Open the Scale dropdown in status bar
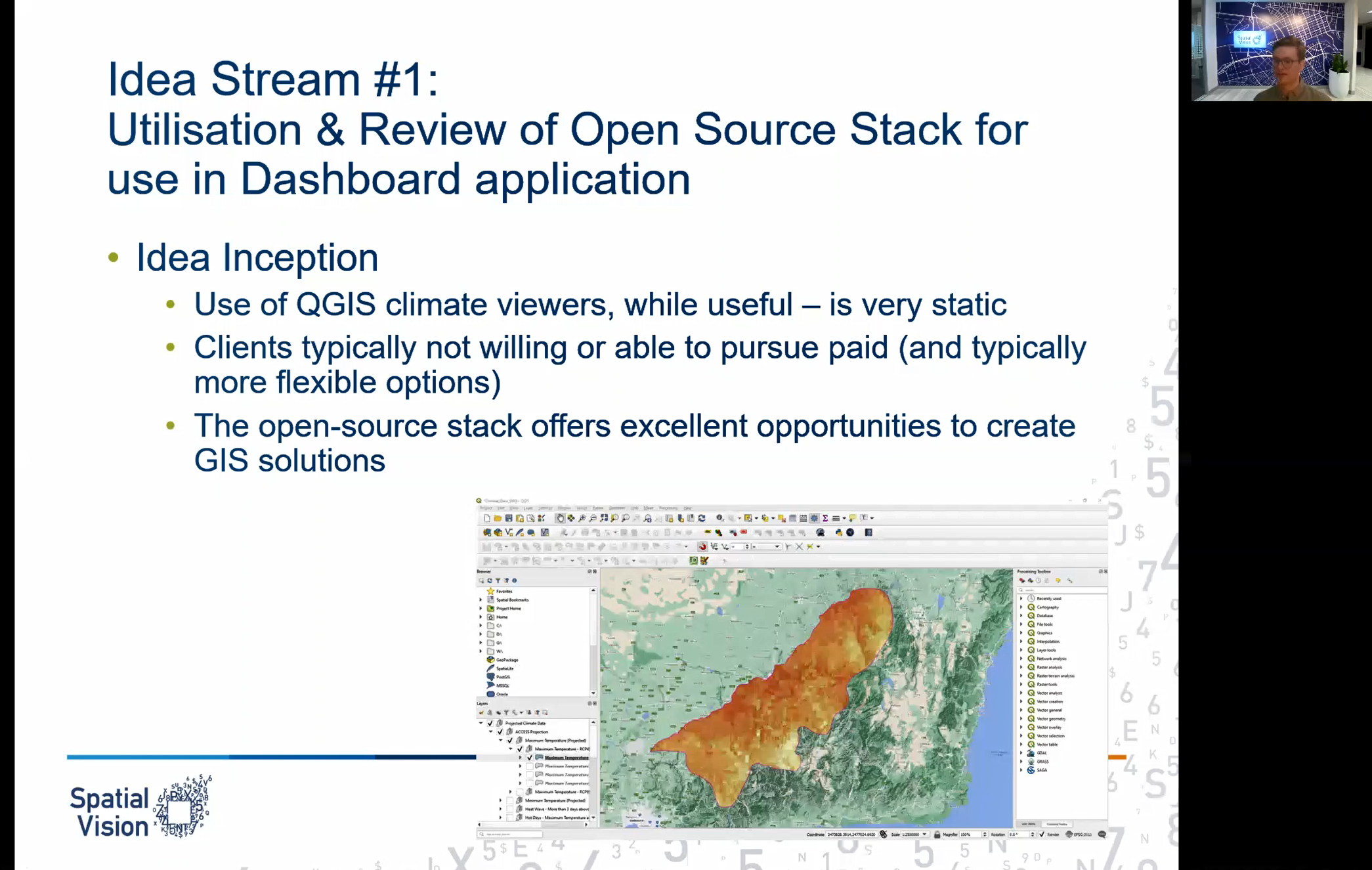This screenshot has width=1372, height=870. click(x=924, y=834)
